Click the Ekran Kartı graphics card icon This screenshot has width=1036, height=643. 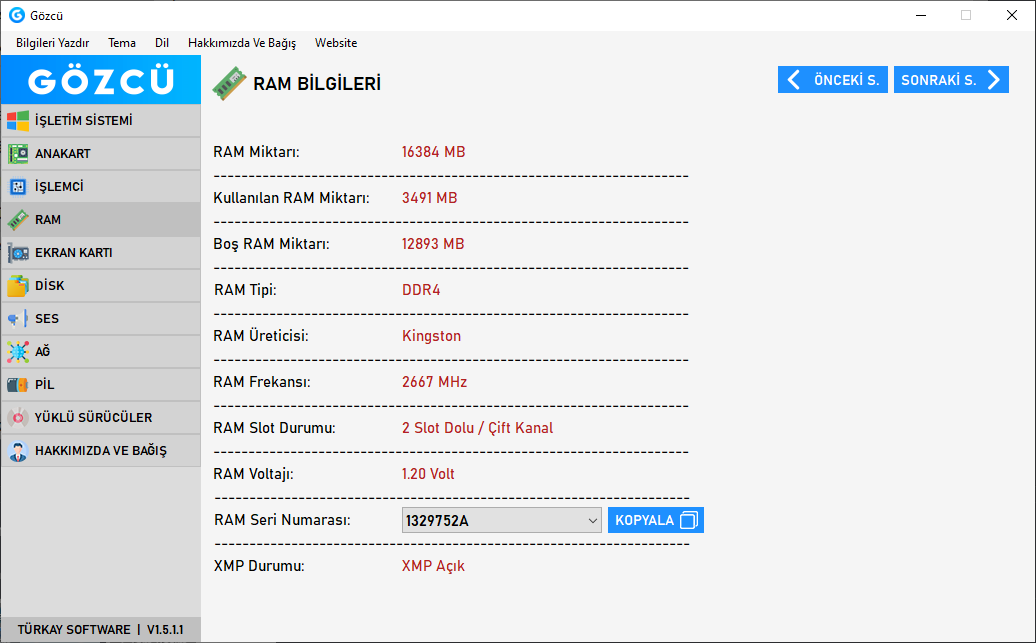point(18,253)
